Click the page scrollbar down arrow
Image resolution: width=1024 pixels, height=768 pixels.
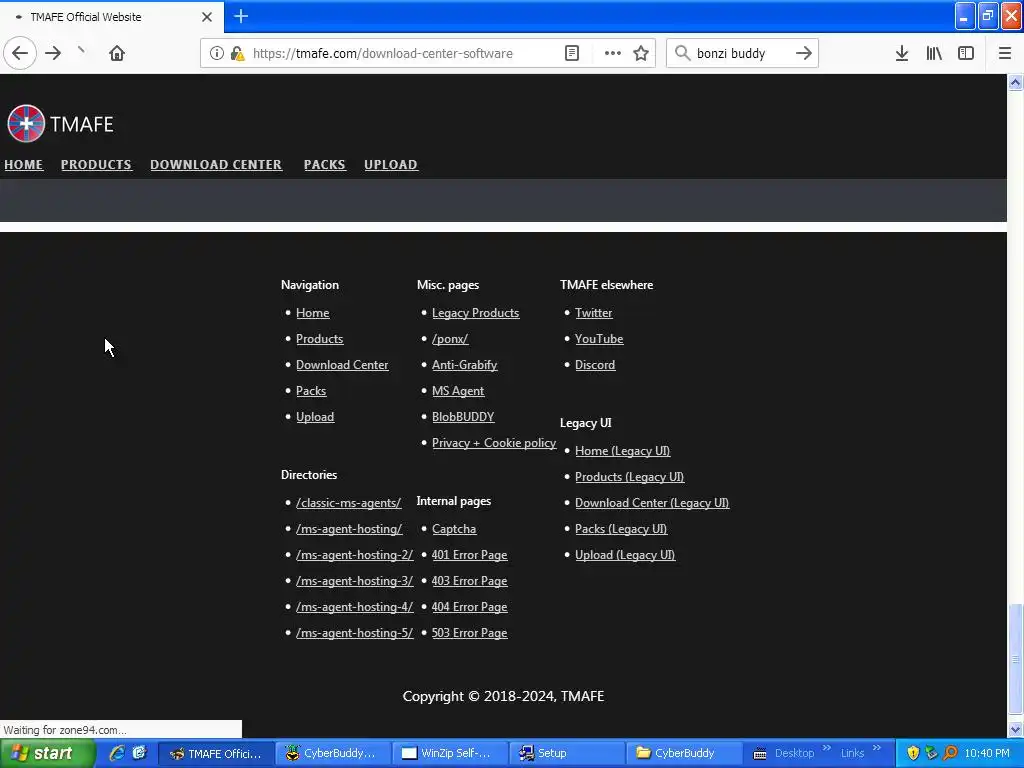click(x=1015, y=729)
